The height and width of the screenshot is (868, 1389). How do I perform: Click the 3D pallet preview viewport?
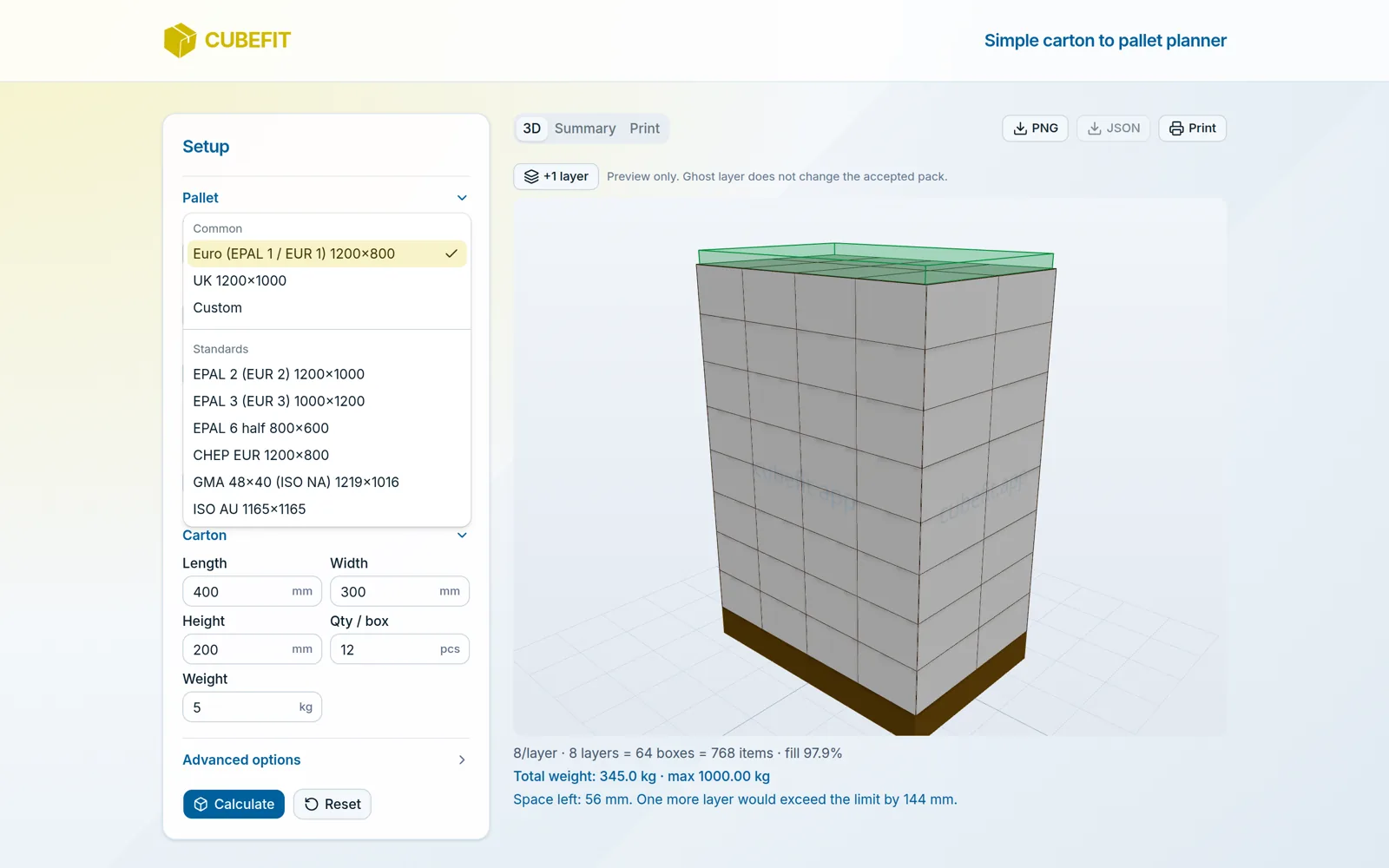pyautogui.click(x=870, y=467)
